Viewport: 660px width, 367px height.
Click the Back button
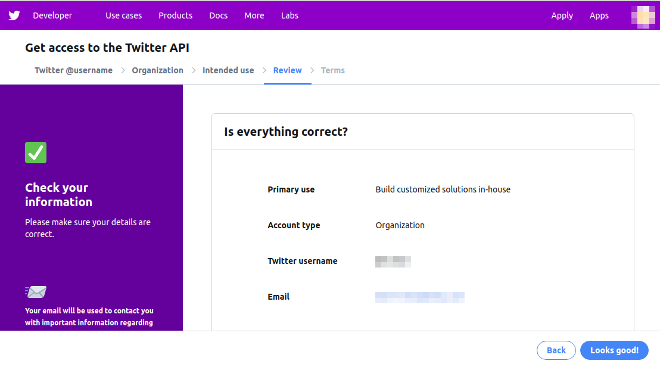pos(556,350)
